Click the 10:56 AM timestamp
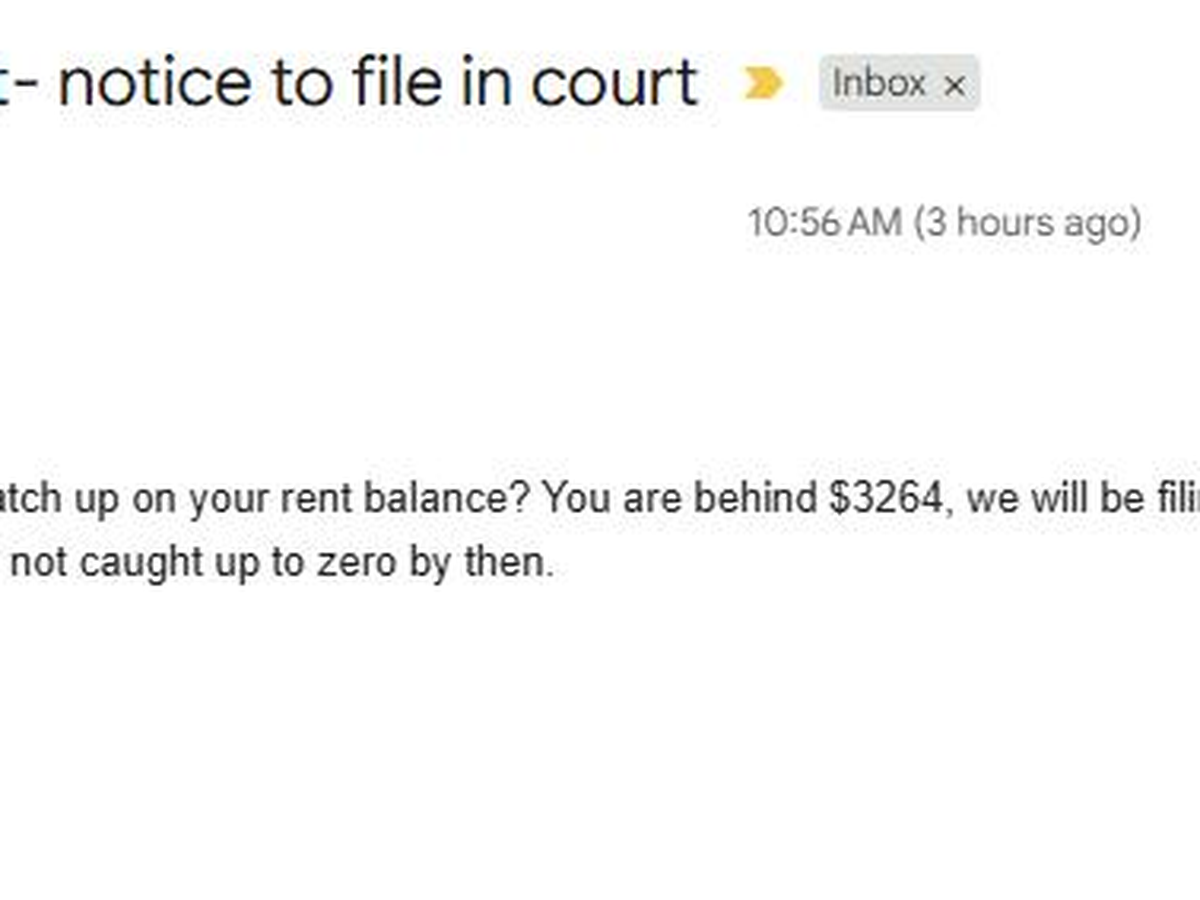 (x=825, y=222)
